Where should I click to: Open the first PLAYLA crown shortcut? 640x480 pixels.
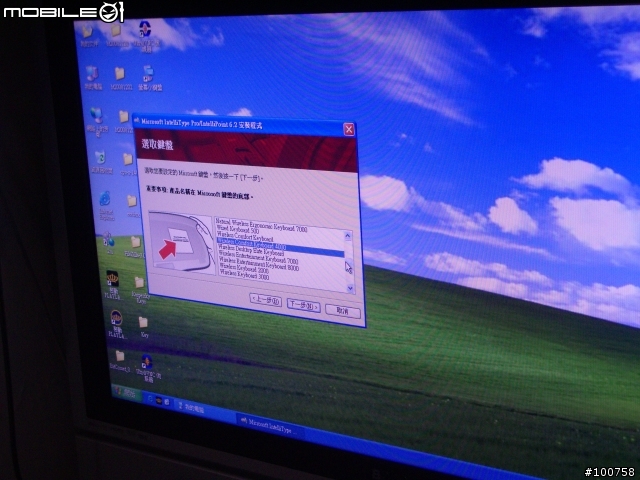(x=113, y=284)
